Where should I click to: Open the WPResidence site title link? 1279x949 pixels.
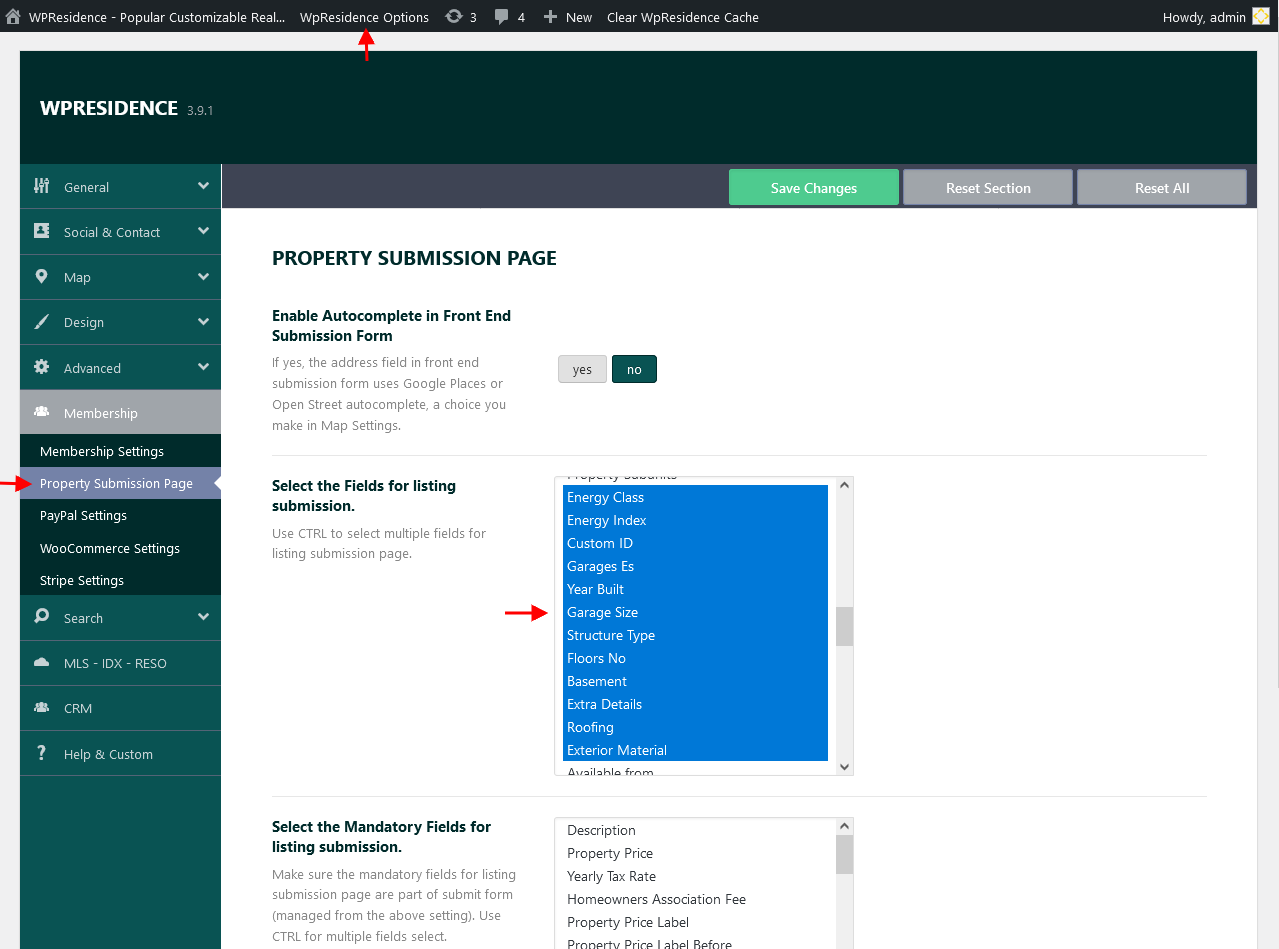156,17
